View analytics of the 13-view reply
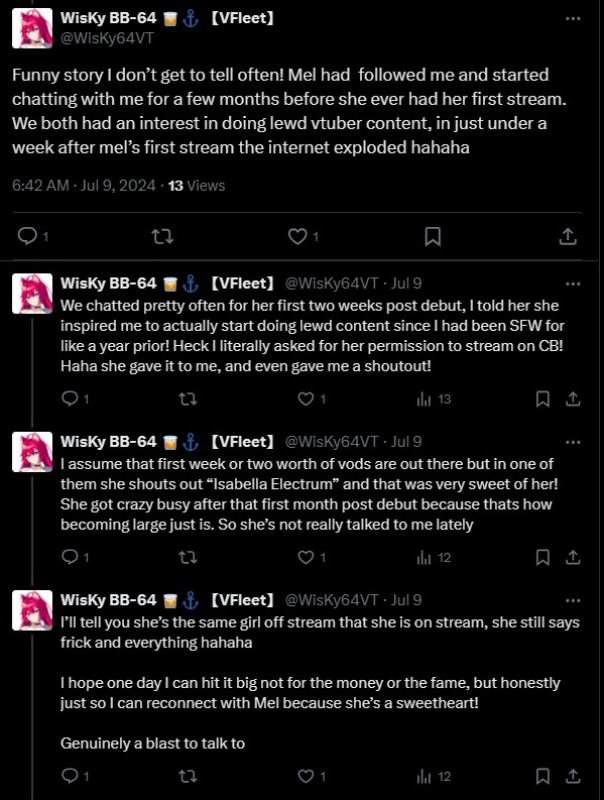The width and height of the screenshot is (604, 800). tap(434, 399)
